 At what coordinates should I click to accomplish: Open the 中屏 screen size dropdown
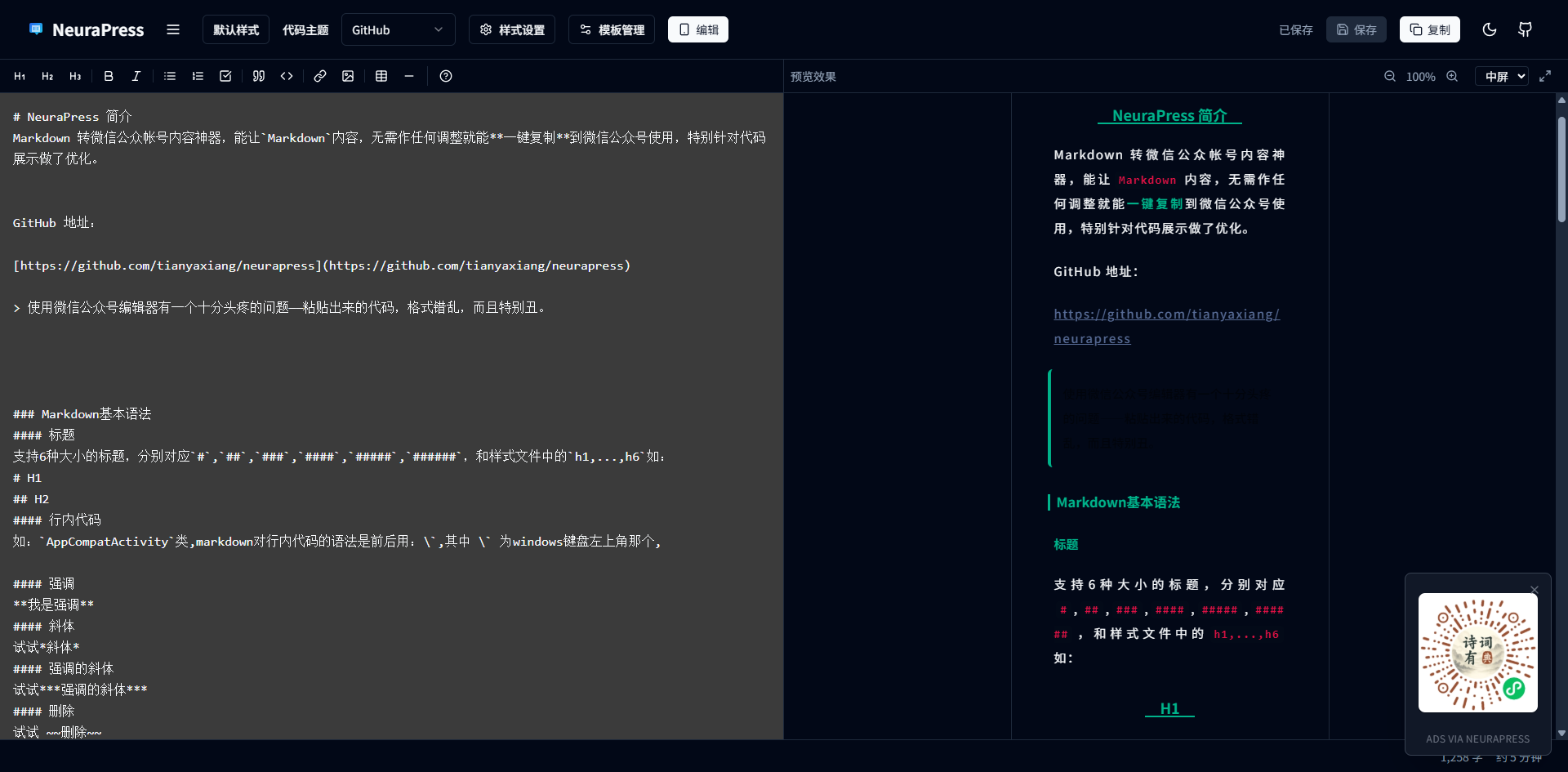[x=1502, y=76]
